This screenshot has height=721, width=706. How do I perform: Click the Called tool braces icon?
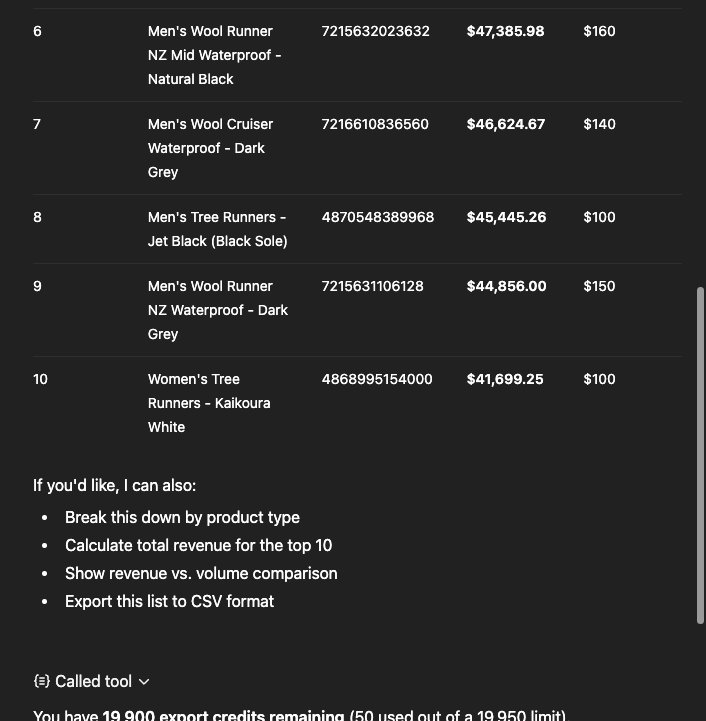(x=41, y=681)
